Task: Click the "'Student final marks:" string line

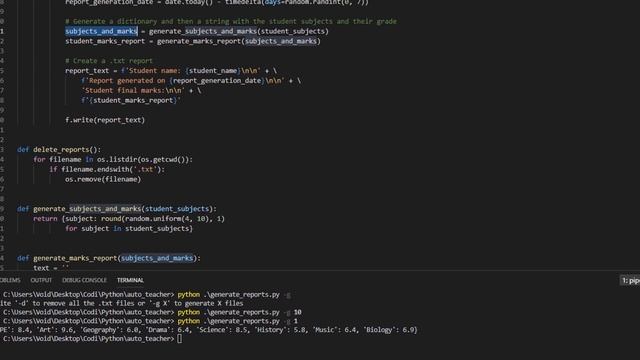Action: (x=141, y=91)
